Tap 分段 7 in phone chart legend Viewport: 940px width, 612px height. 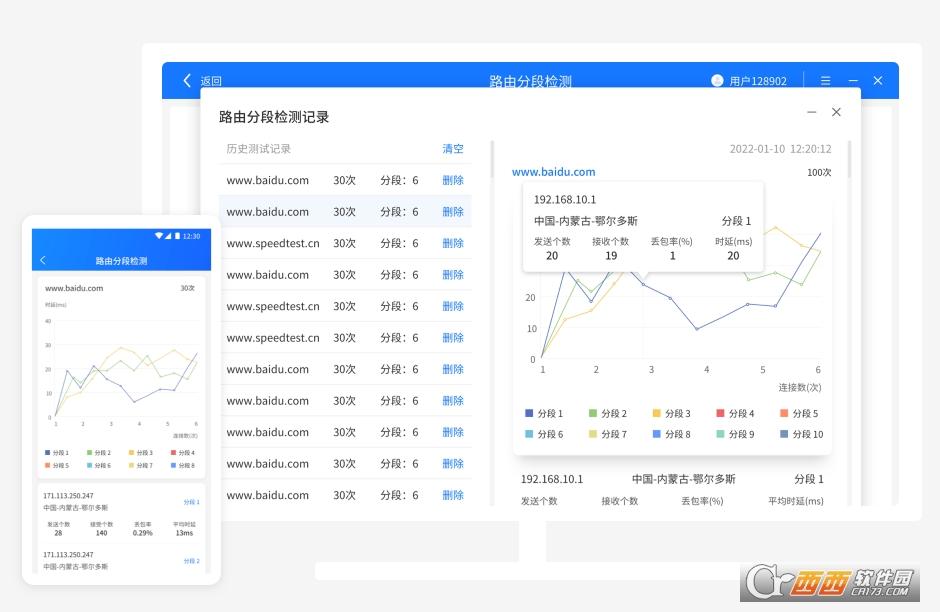(x=141, y=465)
